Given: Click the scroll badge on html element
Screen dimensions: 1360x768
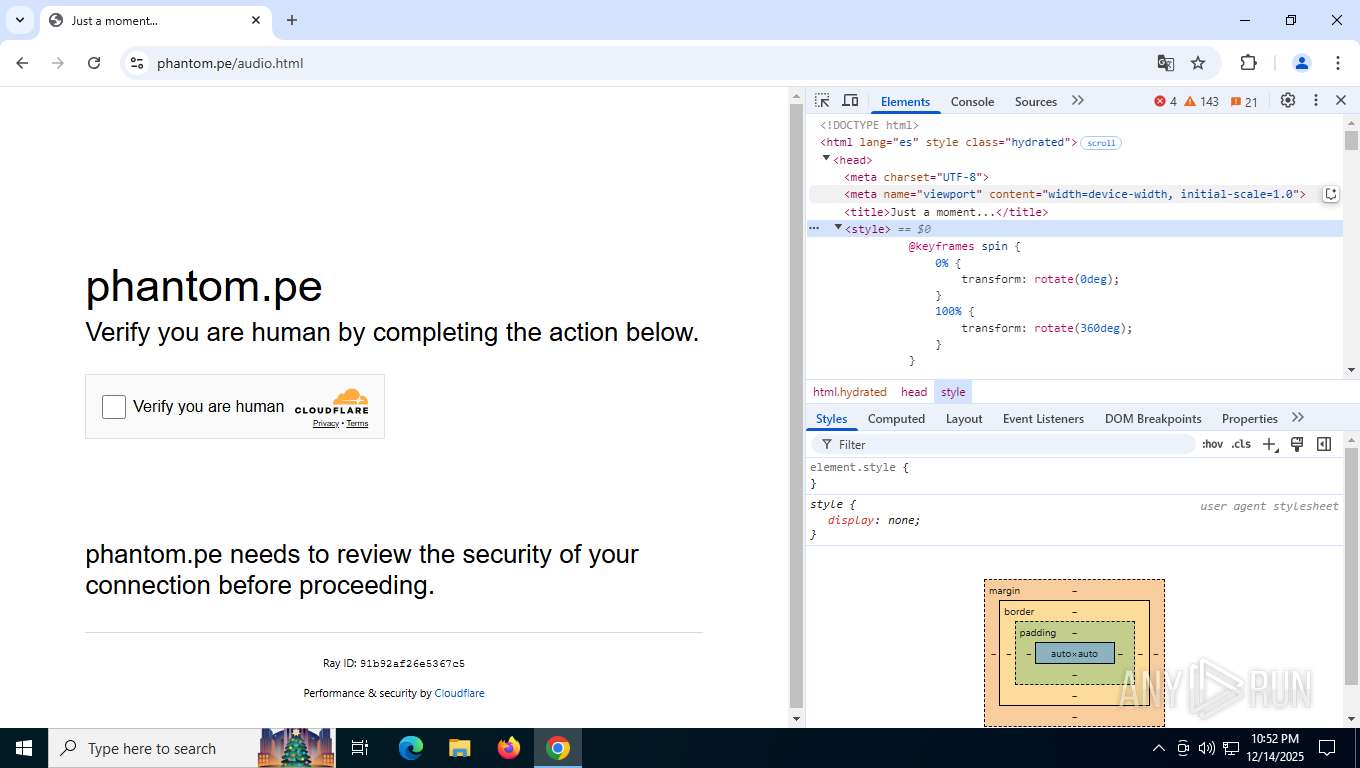Looking at the screenshot, I should click(x=1101, y=143).
